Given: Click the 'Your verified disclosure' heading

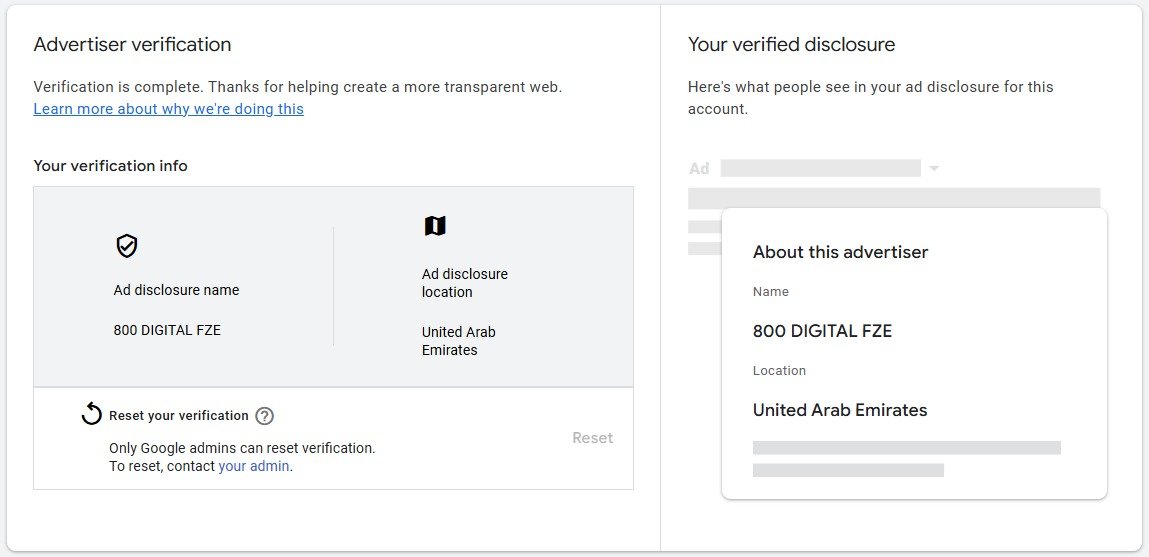Looking at the screenshot, I should click(x=791, y=45).
